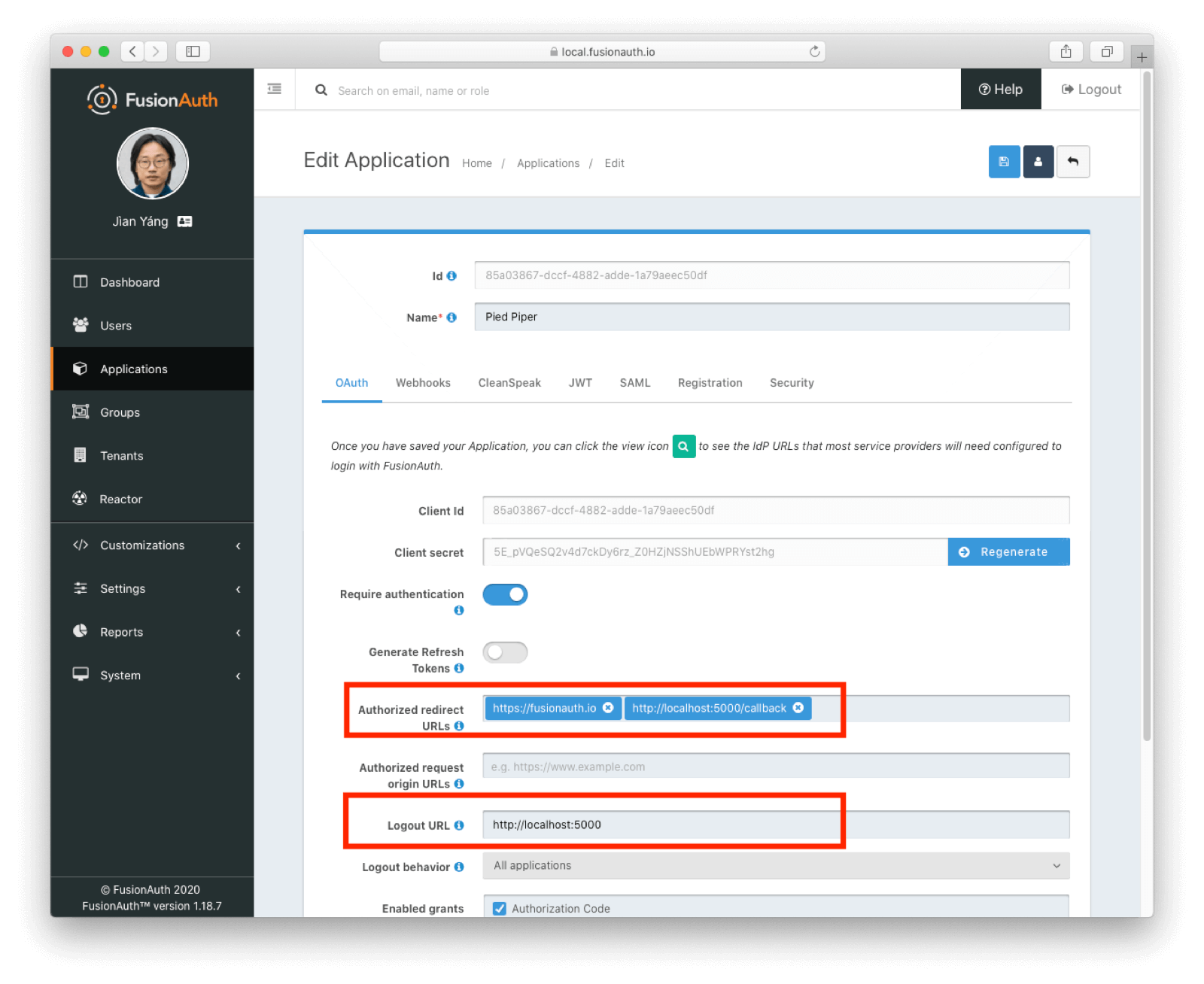
Task: Click the info icon beside Name label
Action: pos(451,317)
